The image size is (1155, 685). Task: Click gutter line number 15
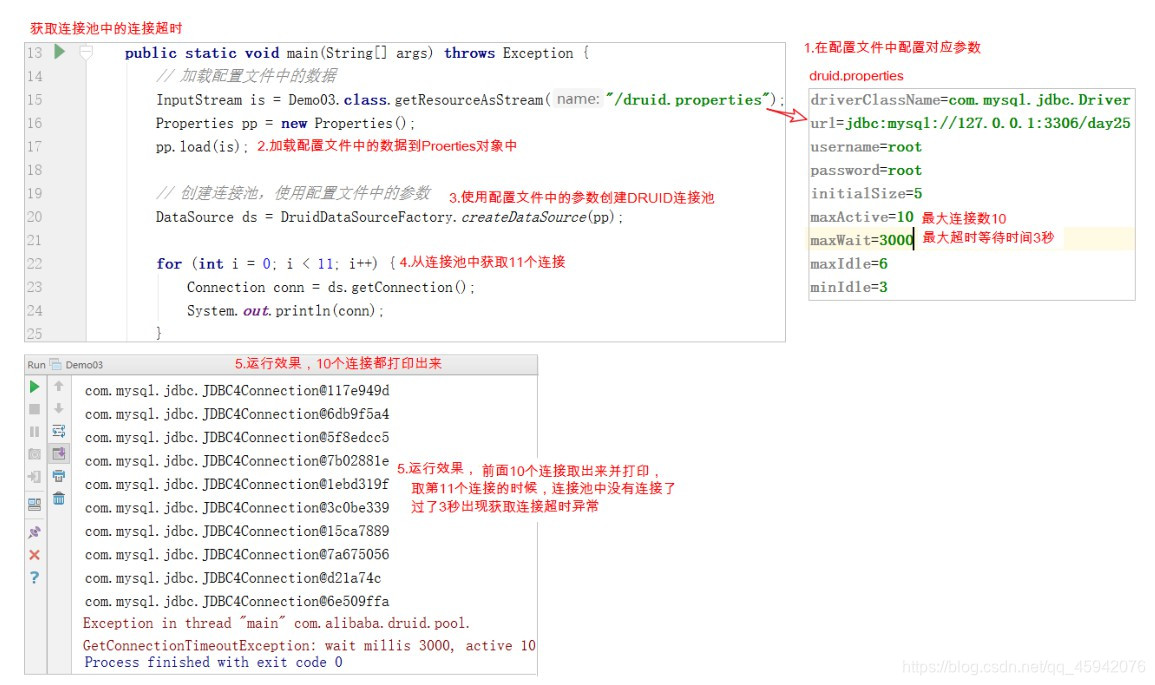coord(35,99)
